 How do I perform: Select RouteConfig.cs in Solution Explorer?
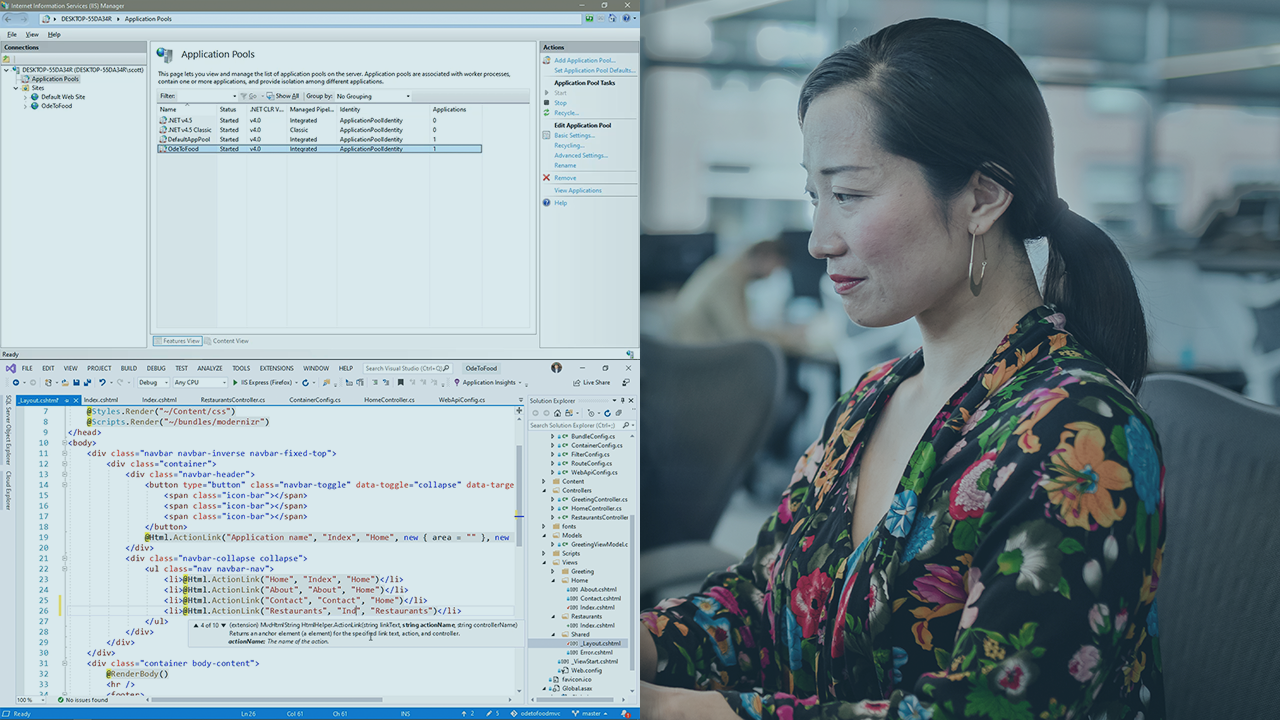click(591, 463)
